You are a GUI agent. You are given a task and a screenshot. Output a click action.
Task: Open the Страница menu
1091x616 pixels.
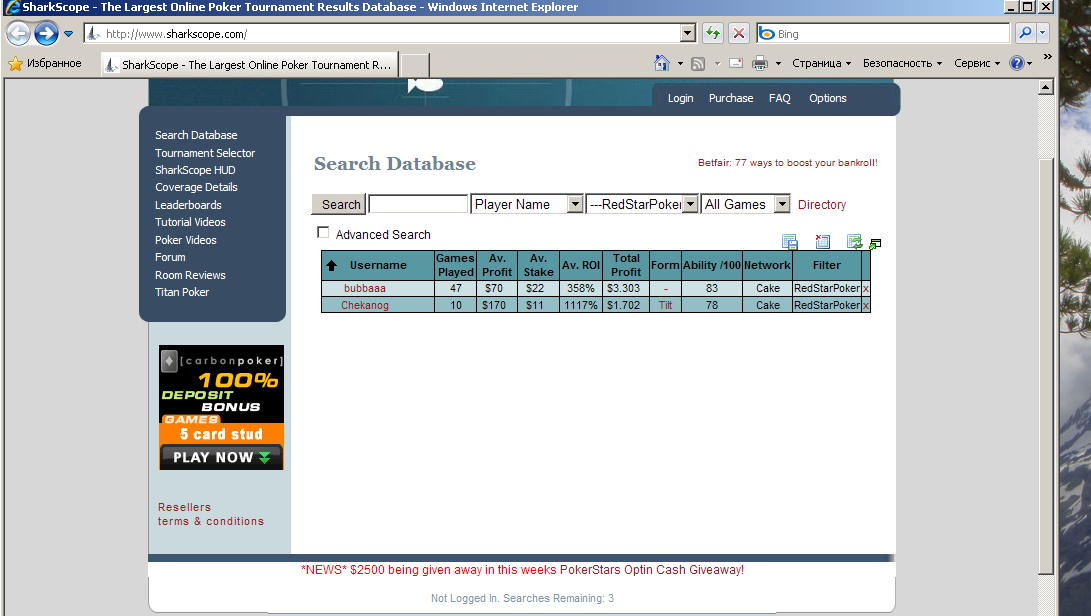[821, 63]
